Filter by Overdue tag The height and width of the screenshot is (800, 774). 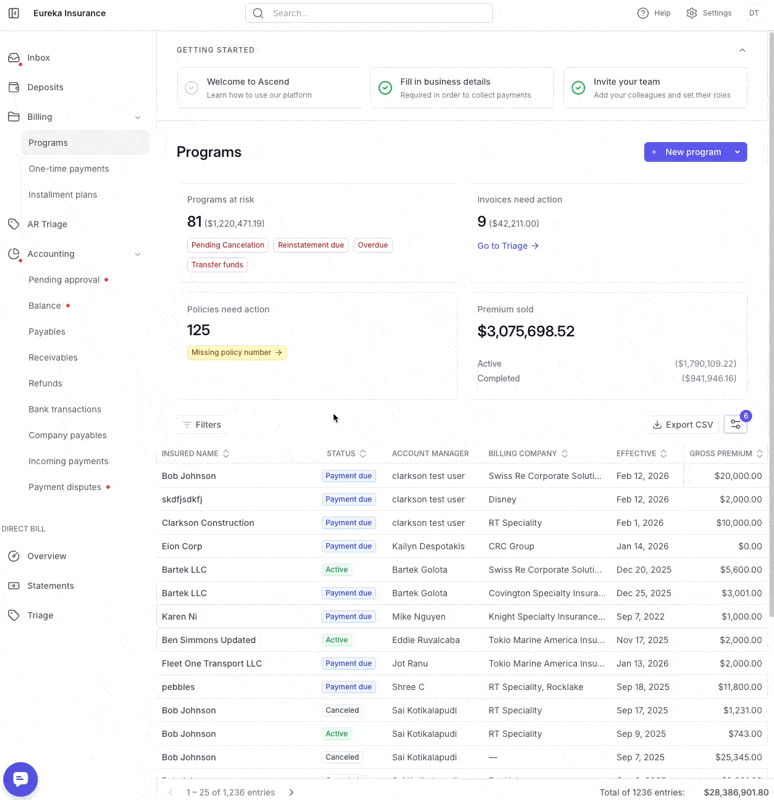tap(372, 245)
